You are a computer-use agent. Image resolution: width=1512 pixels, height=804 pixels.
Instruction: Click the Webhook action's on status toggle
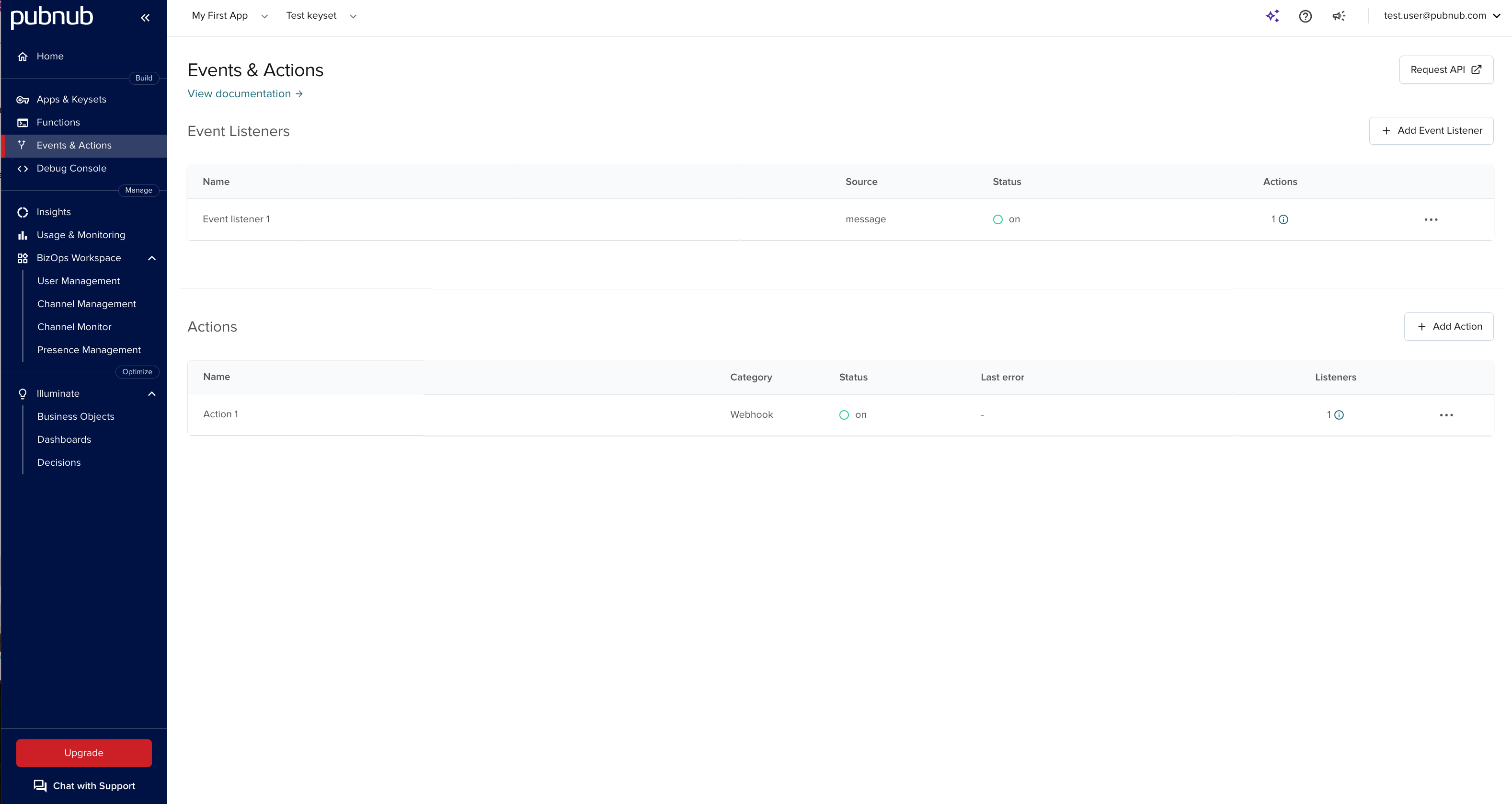(845, 414)
